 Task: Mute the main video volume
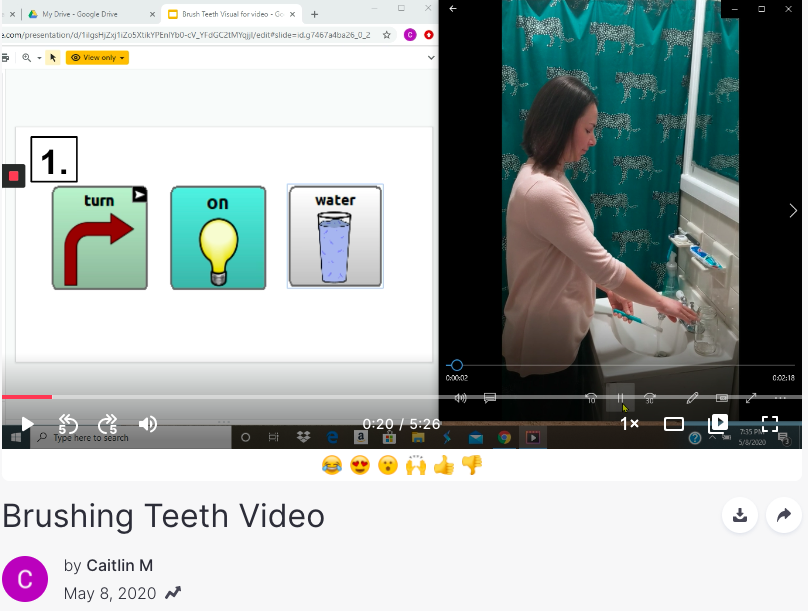click(148, 424)
